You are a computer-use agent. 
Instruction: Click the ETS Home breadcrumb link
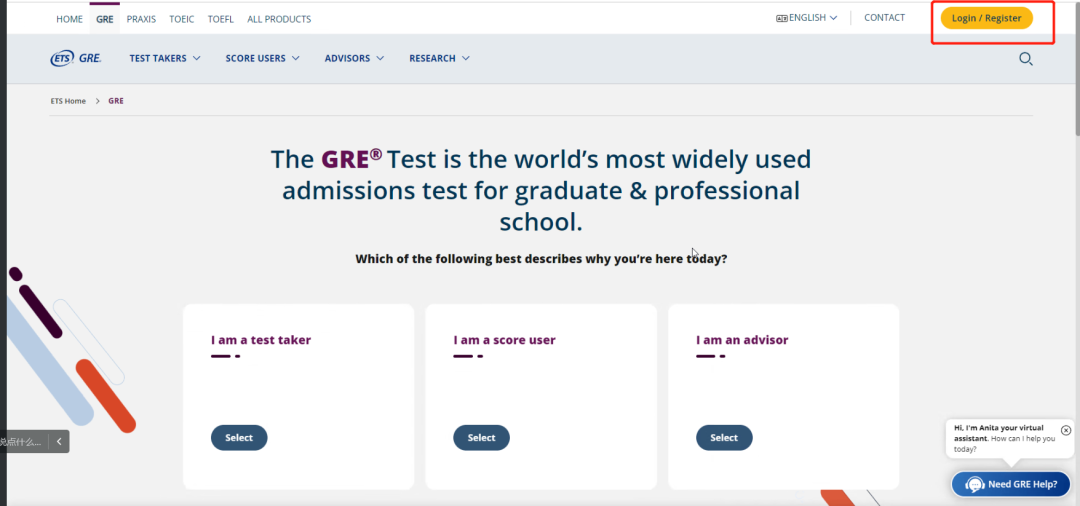point(68,101)
